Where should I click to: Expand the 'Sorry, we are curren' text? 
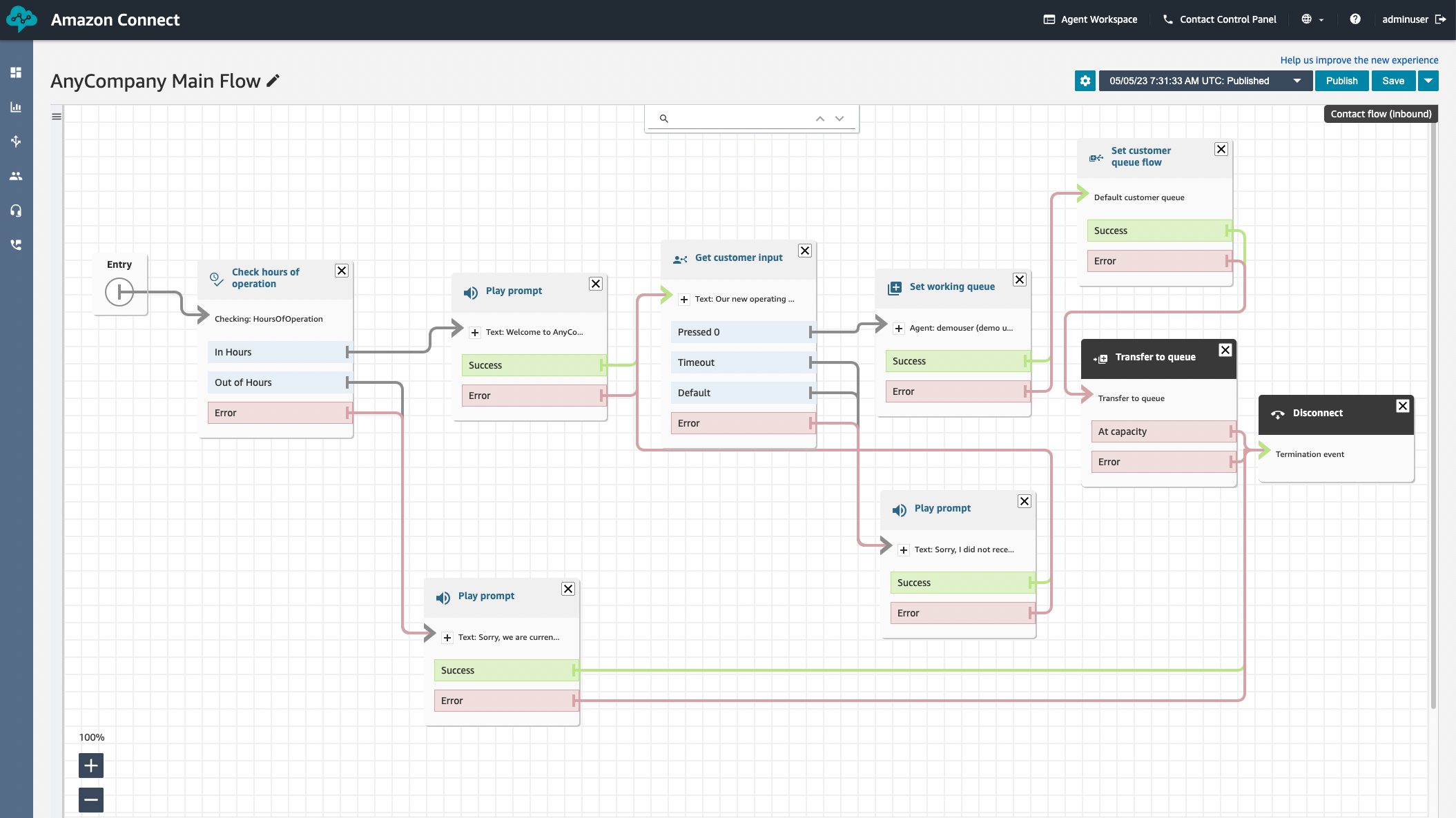[447, 638]
